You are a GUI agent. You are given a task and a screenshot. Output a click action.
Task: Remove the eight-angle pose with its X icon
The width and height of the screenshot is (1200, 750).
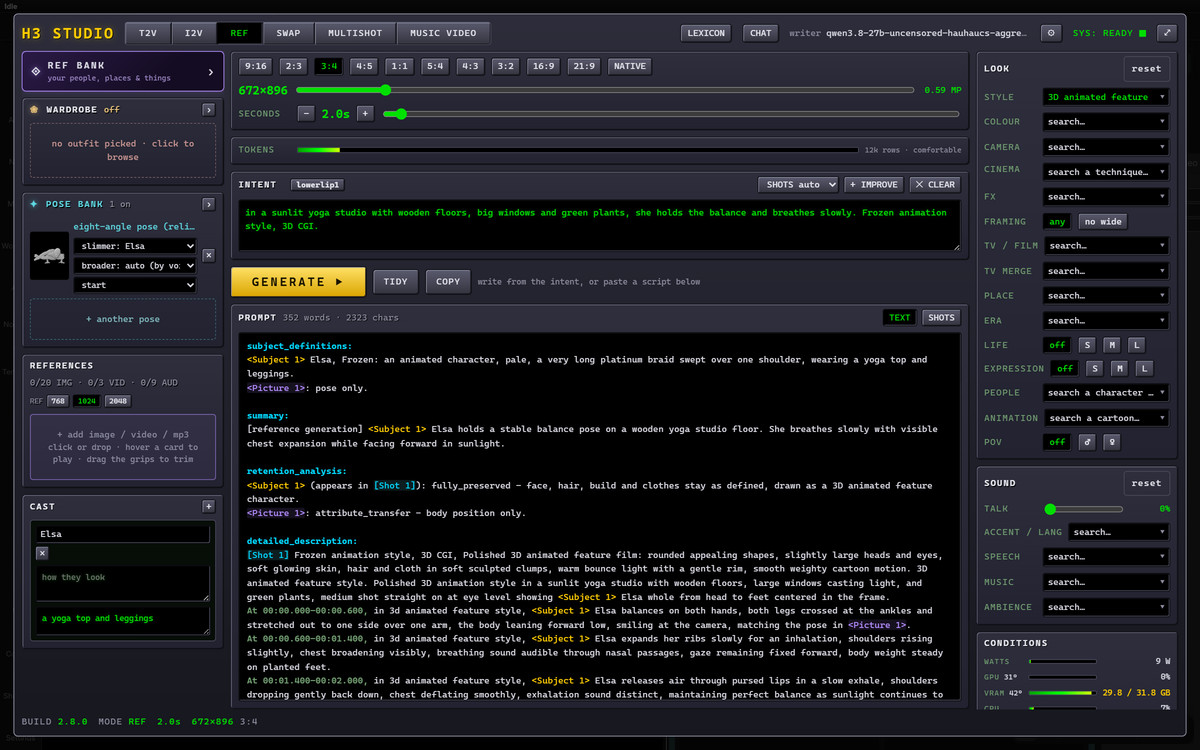[208, 255]
